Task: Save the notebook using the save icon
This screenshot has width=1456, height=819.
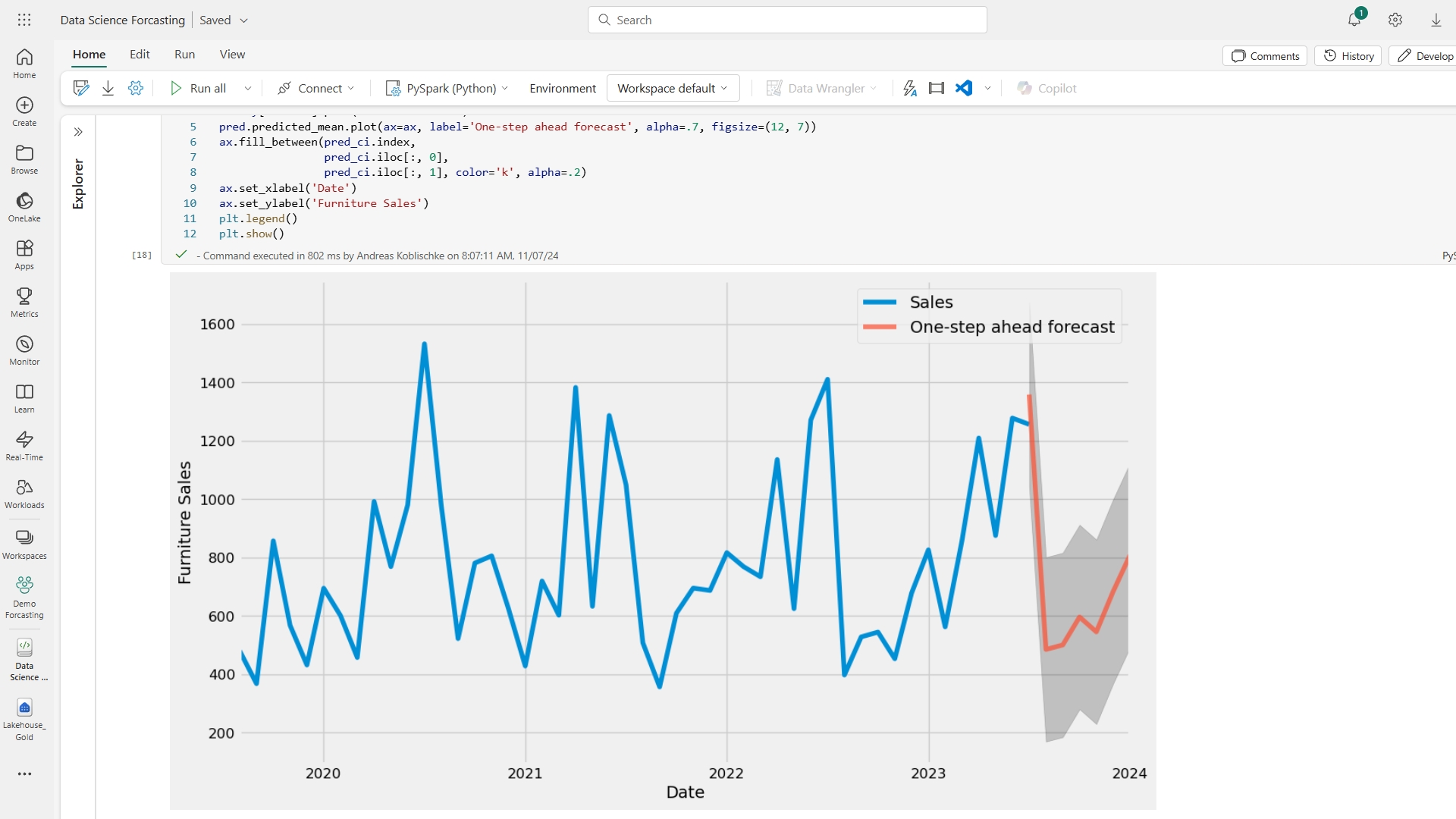Action: pos(80,87)
